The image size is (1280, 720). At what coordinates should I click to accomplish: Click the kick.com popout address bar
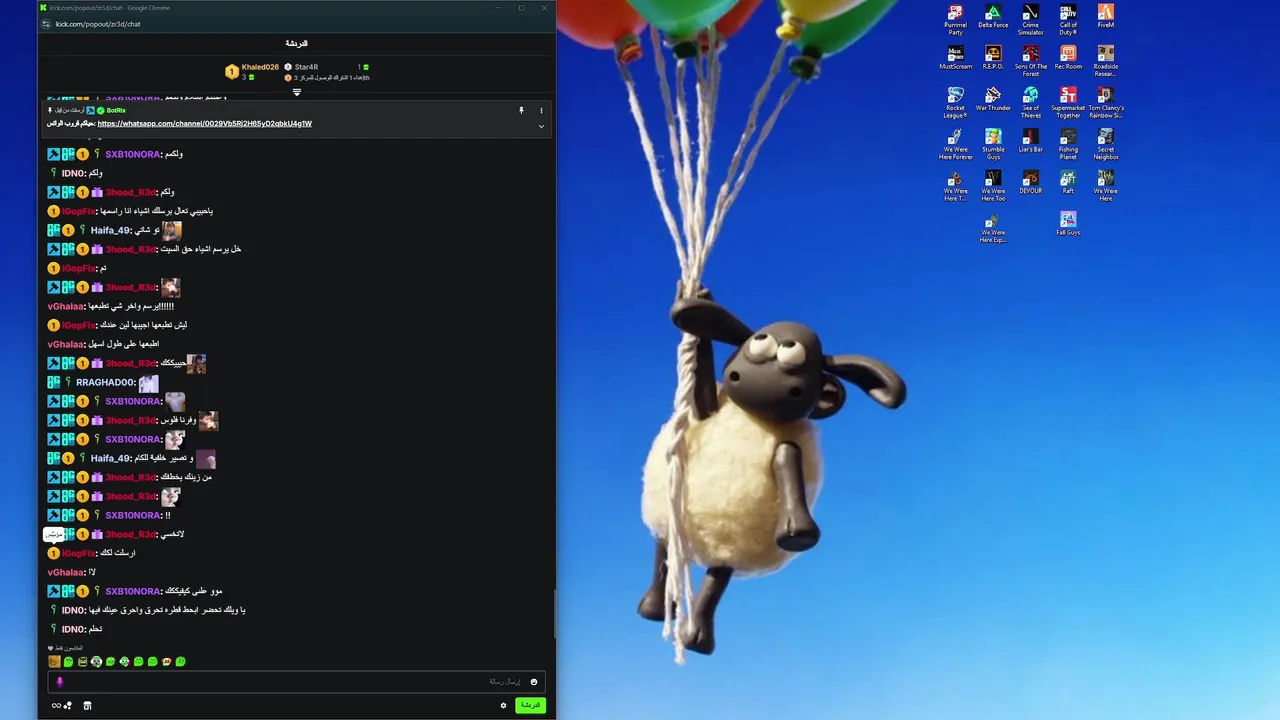[98, 24]
